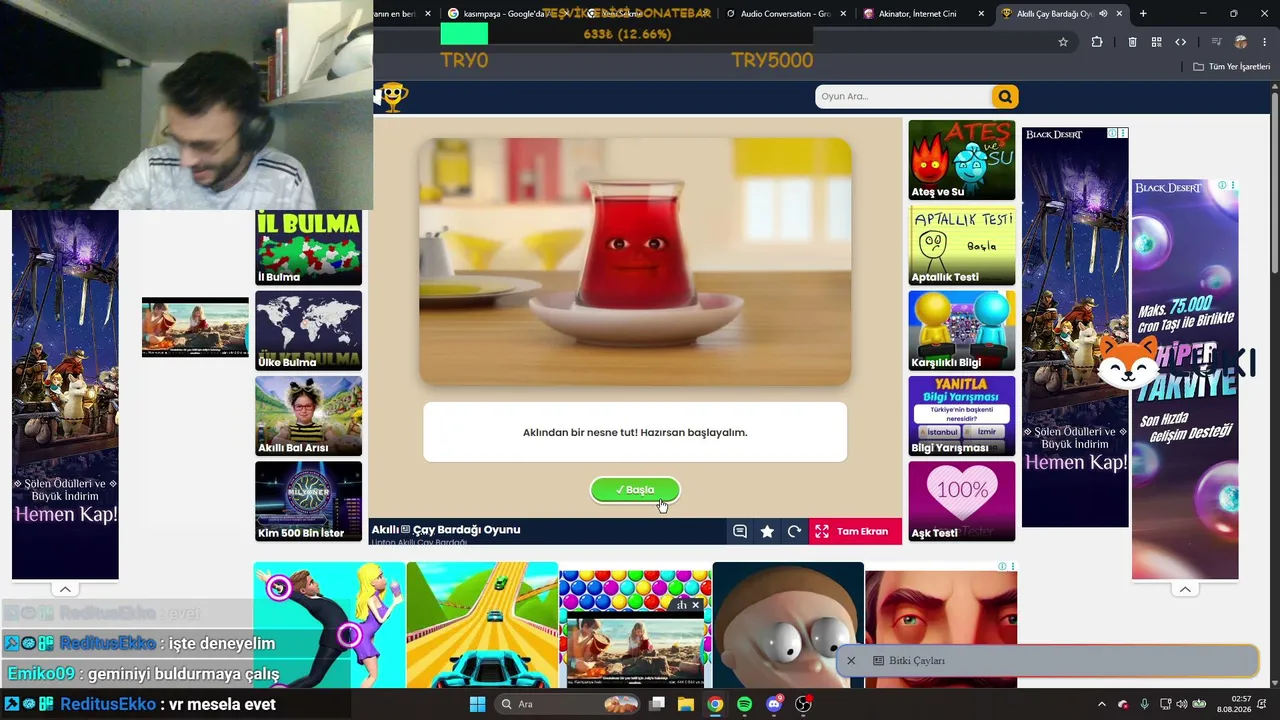Open the Bilgi Yarışması game thumbnail
Screen dimensions: 1280x720
962,416
